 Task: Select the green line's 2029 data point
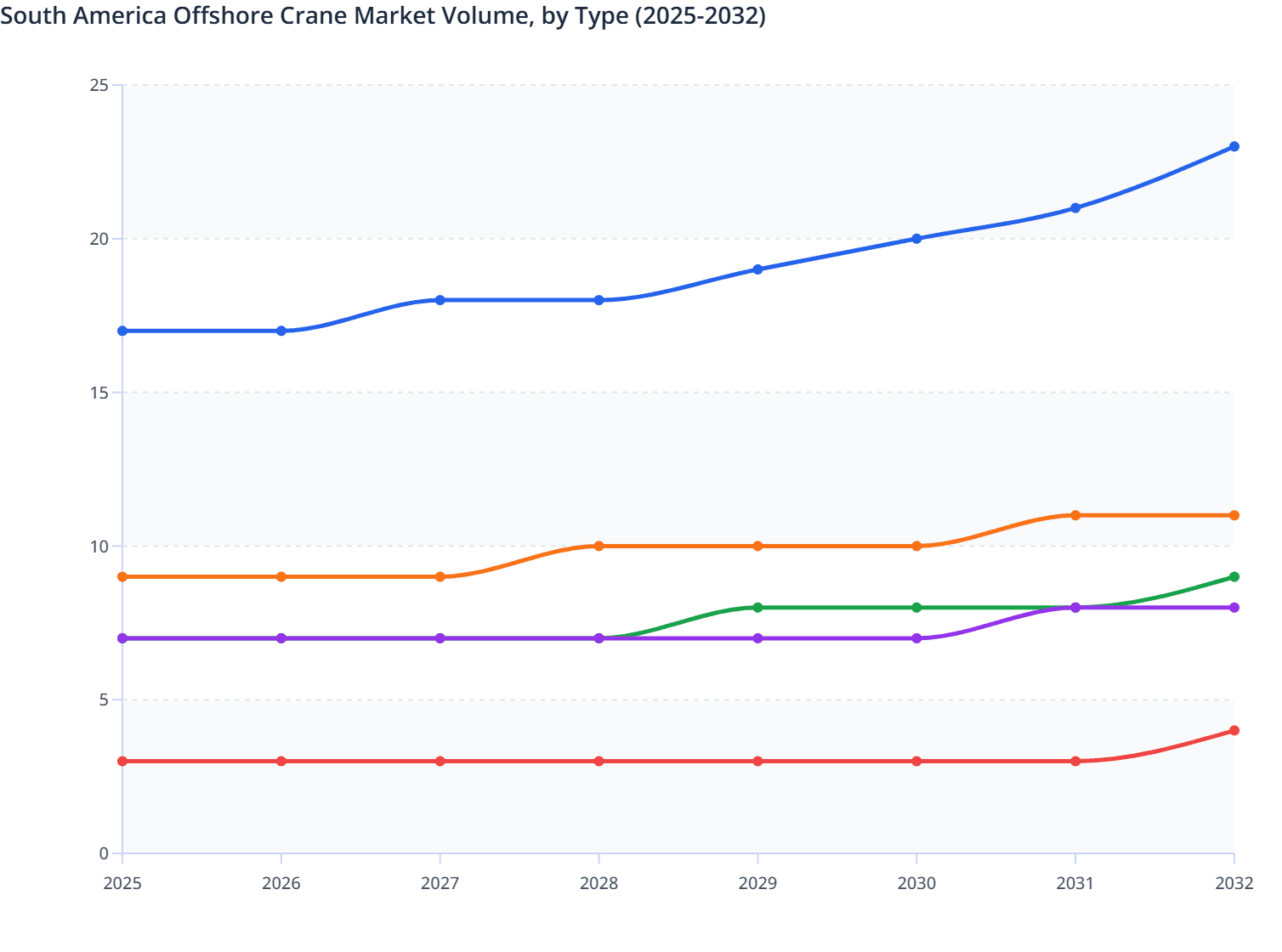(757, 607)
